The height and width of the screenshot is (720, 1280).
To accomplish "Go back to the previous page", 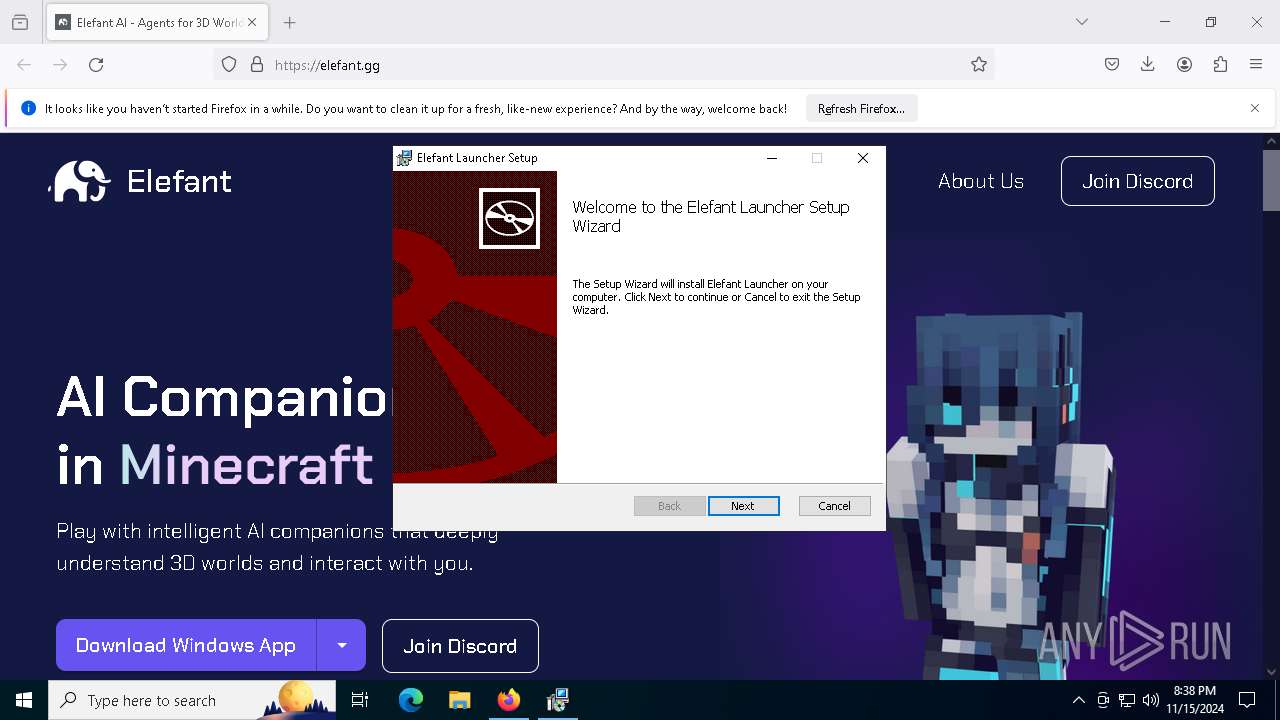I will pos(24,65).
